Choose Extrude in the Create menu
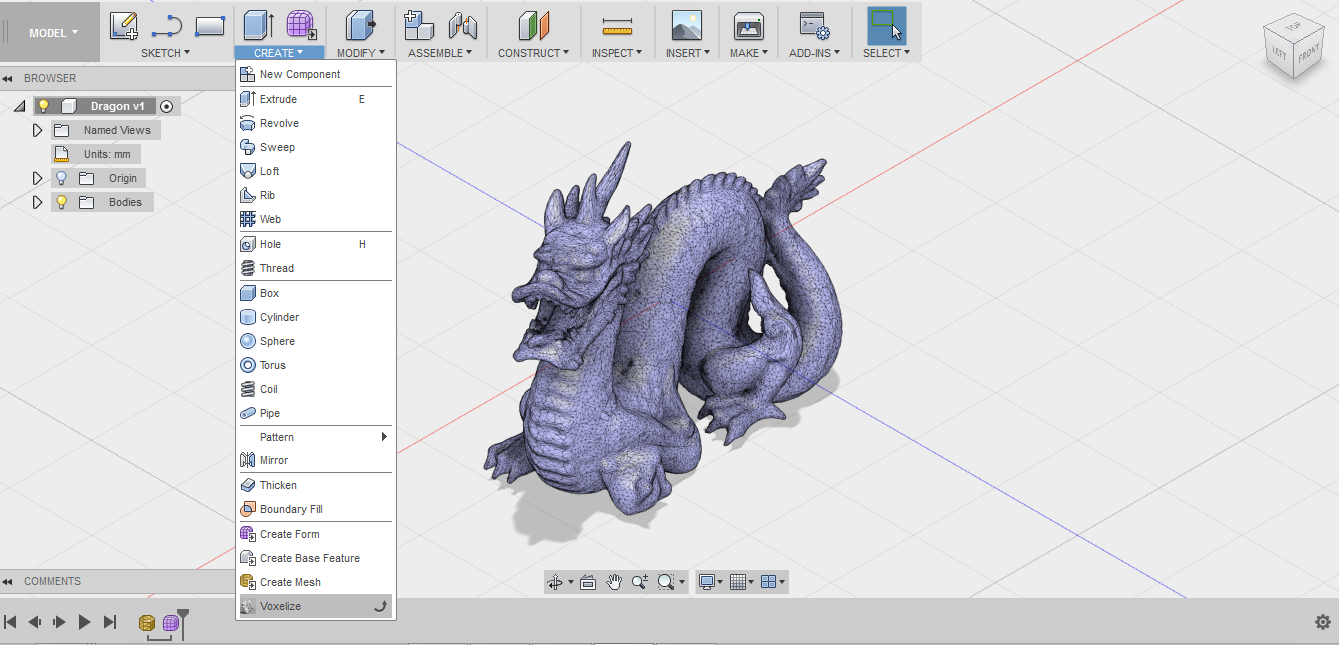 coord(278,99)
